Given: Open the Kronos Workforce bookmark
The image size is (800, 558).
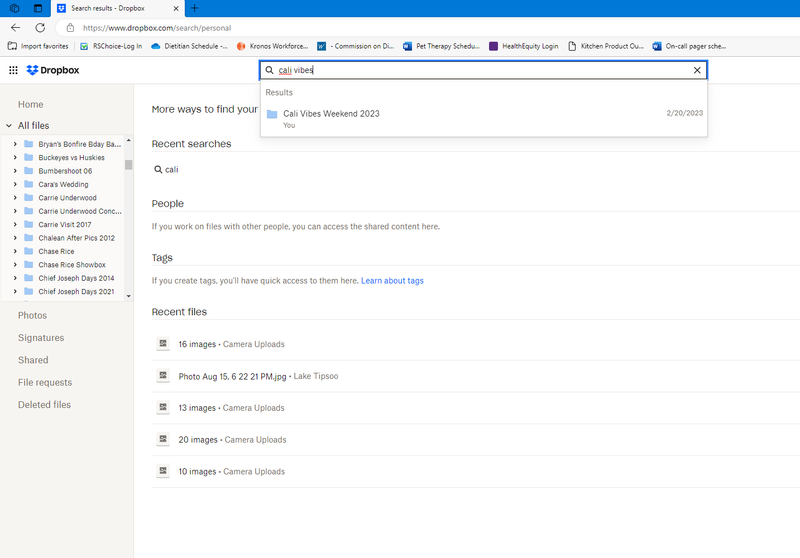Looking at the screenshot, I should 272,46.
